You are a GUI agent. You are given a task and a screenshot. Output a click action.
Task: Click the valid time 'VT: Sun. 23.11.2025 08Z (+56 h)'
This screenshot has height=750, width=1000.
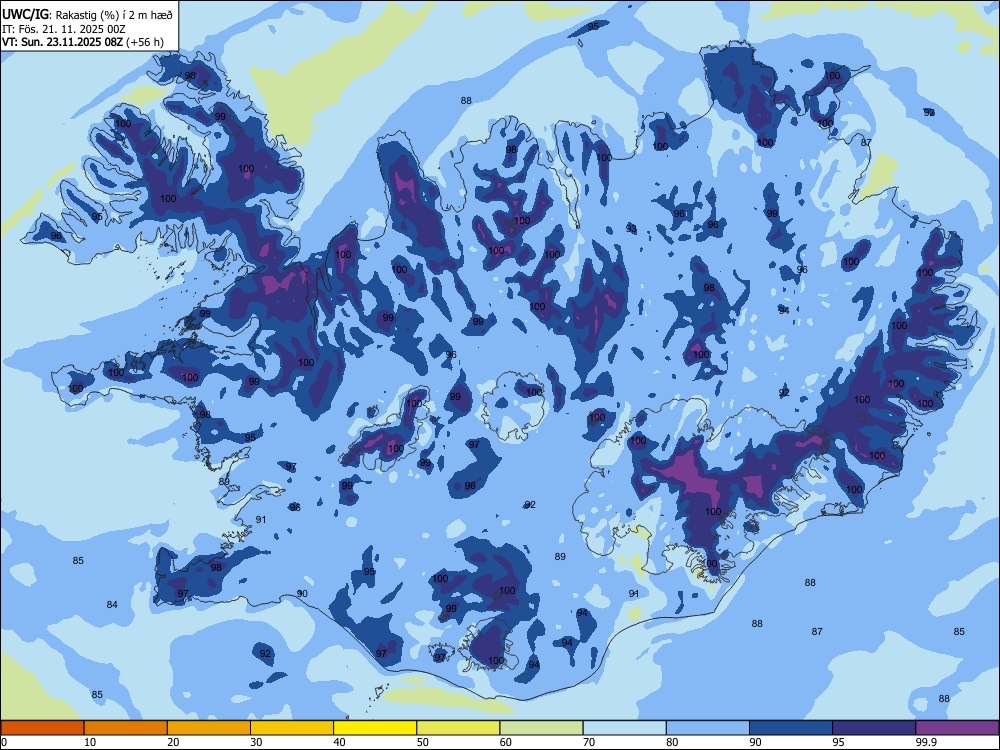click(x=82, y=42)
